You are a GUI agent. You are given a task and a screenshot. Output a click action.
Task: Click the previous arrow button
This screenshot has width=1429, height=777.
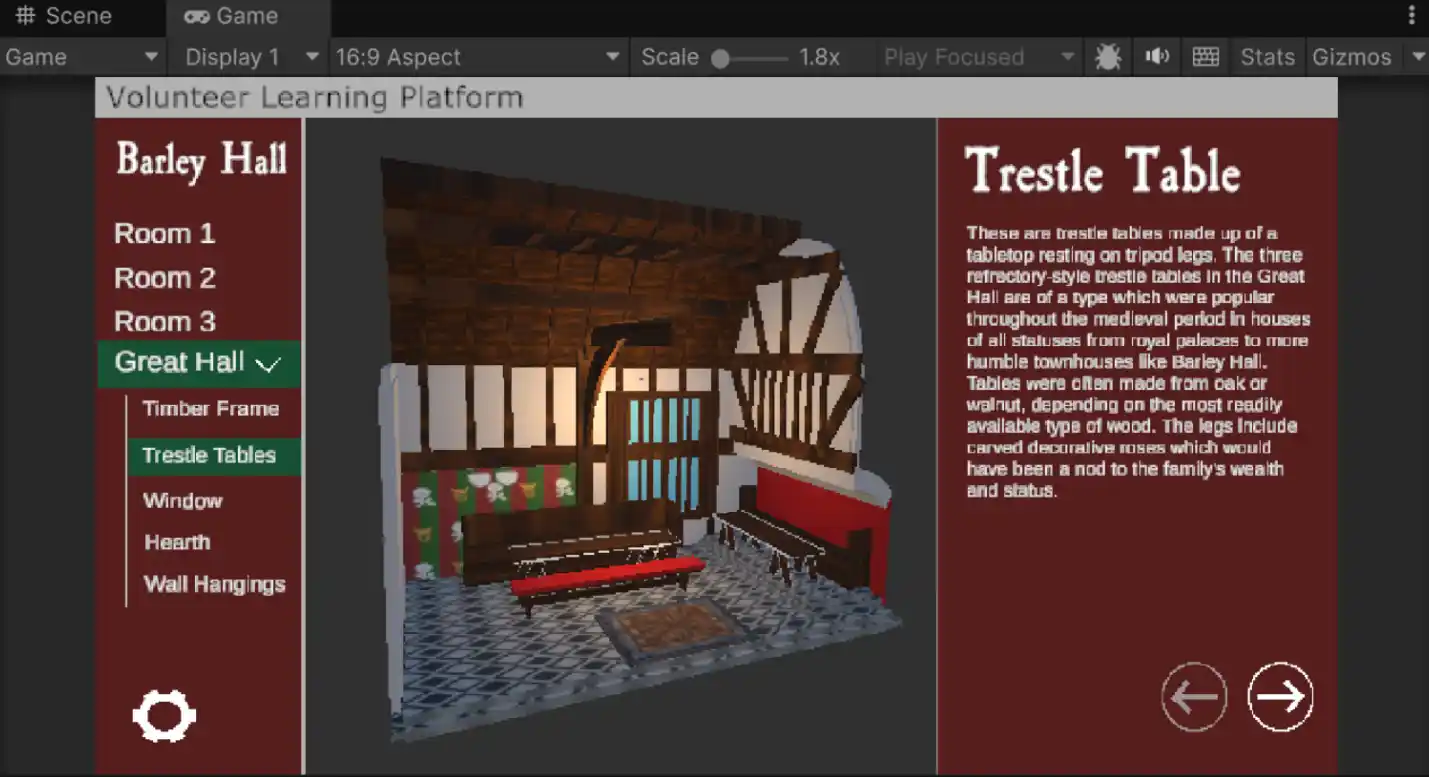[1194, 697]
